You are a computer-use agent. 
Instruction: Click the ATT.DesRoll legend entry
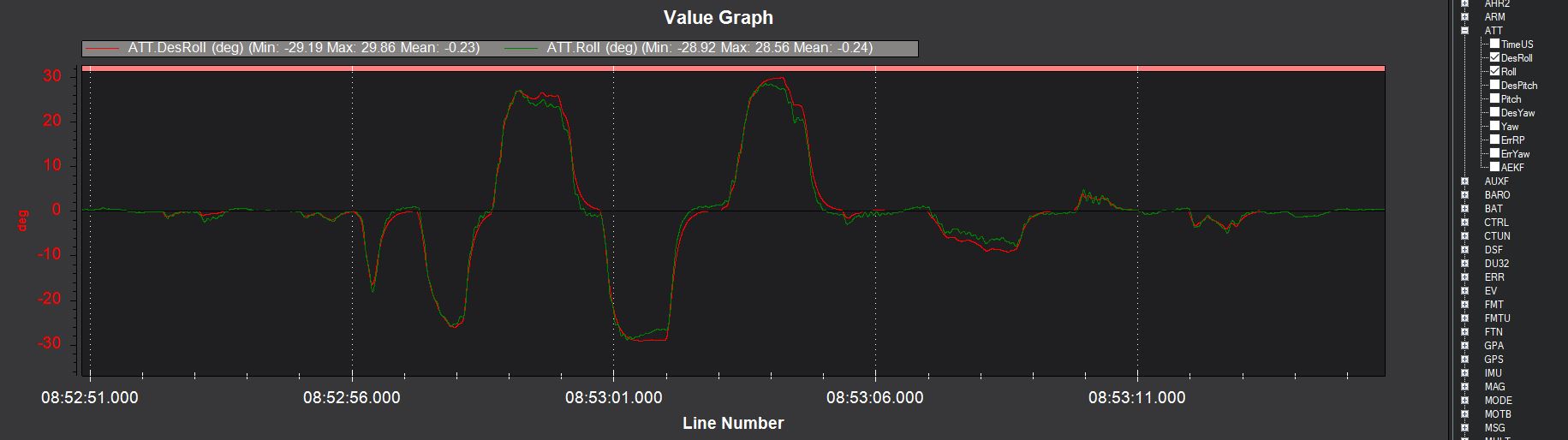coord(303,48)
